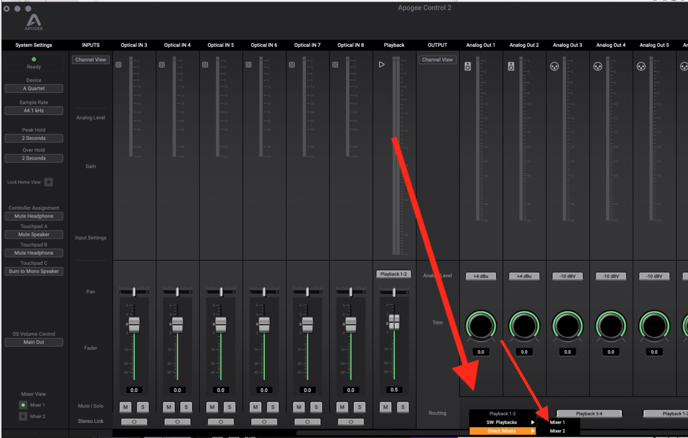Select Mixer 2 in routing submenu

click(x=558, y=431)
